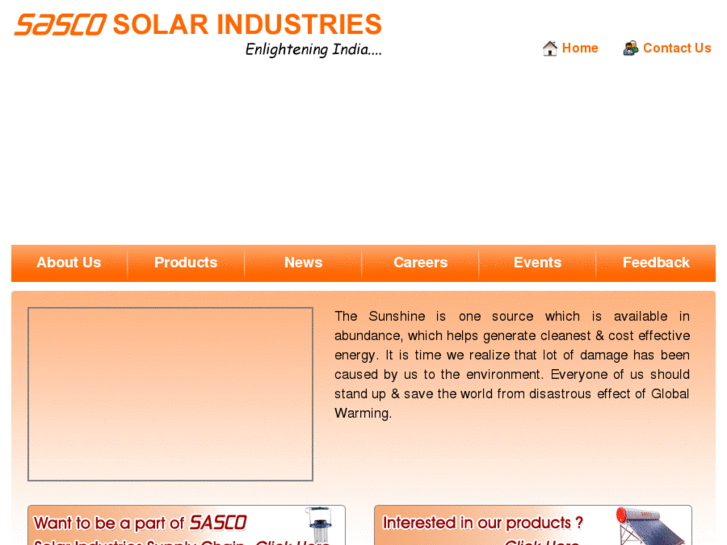Go to the News section
The width and height of the screenshot is (727, 545).
[303, 263]
